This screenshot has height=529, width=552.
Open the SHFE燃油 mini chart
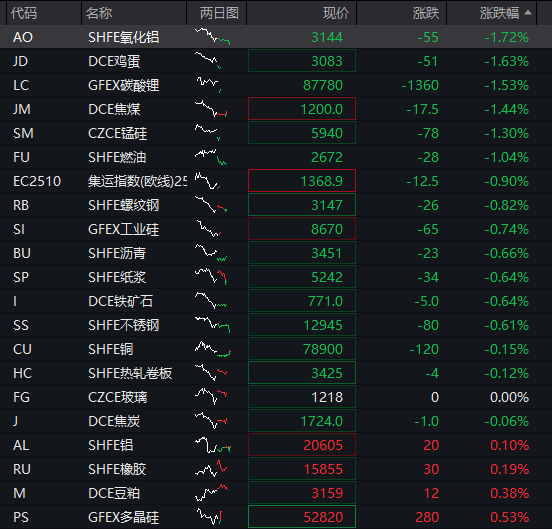click(211, 157)
